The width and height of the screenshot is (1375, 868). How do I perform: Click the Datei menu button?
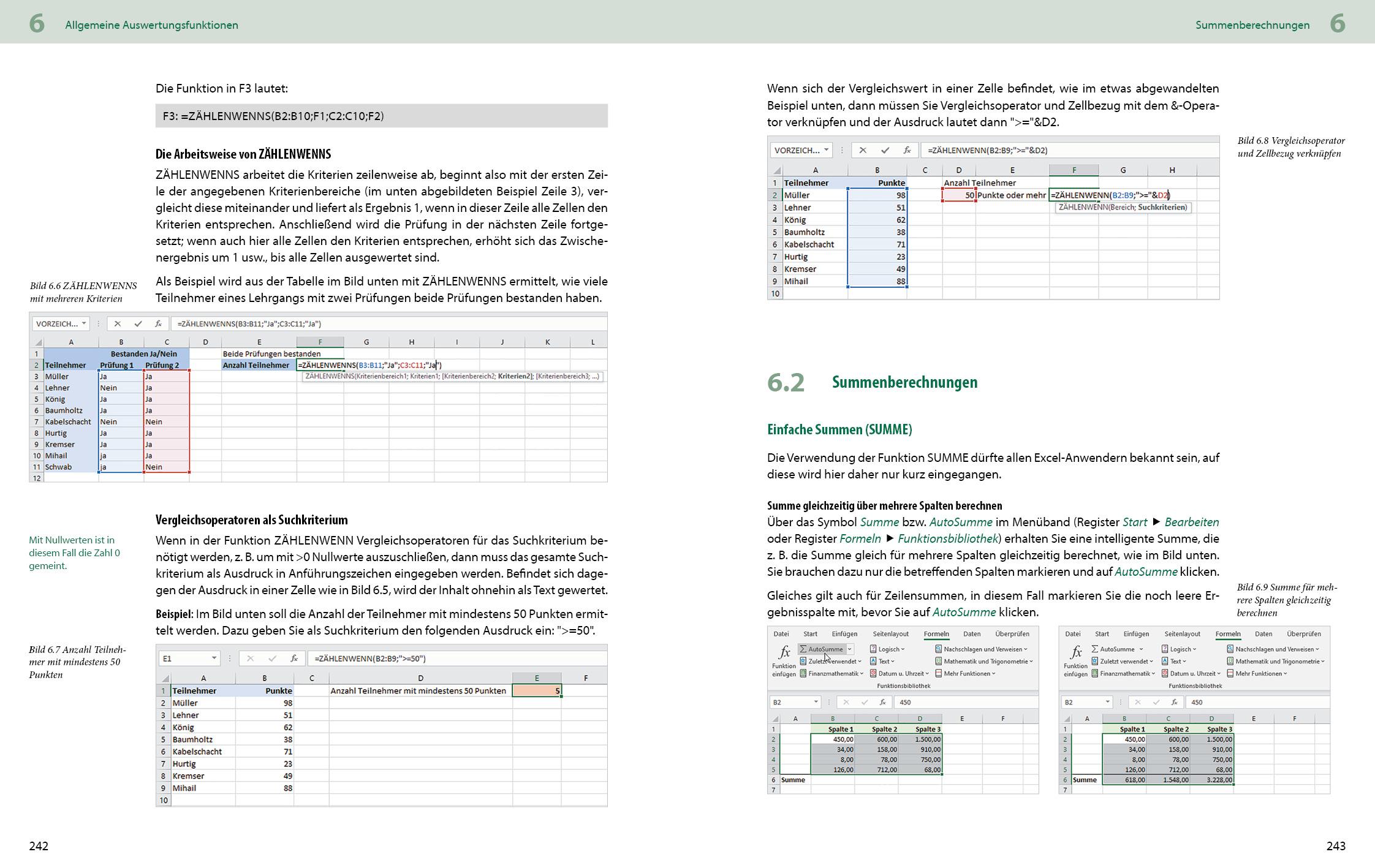782,634
